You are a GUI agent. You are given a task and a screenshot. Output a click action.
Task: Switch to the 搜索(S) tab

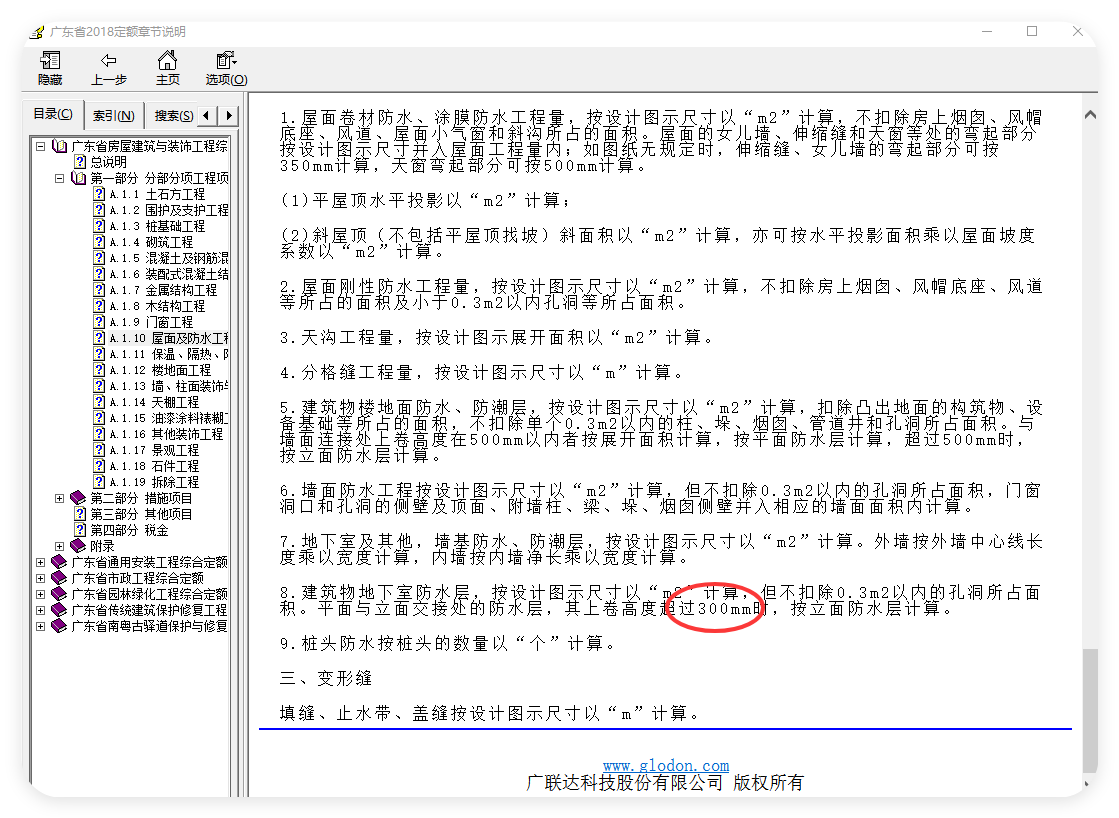tap(173, 116)
